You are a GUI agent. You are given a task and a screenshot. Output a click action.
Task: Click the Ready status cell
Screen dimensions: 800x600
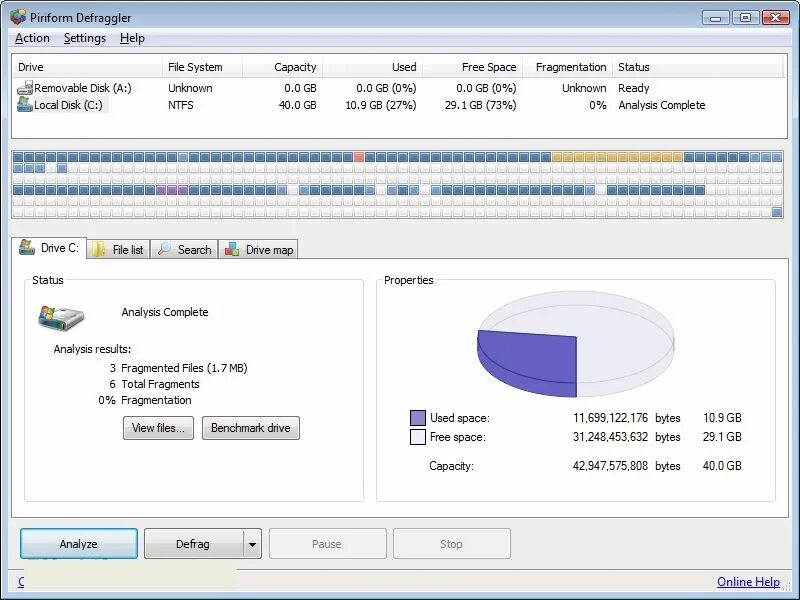[x=634, y=88]
